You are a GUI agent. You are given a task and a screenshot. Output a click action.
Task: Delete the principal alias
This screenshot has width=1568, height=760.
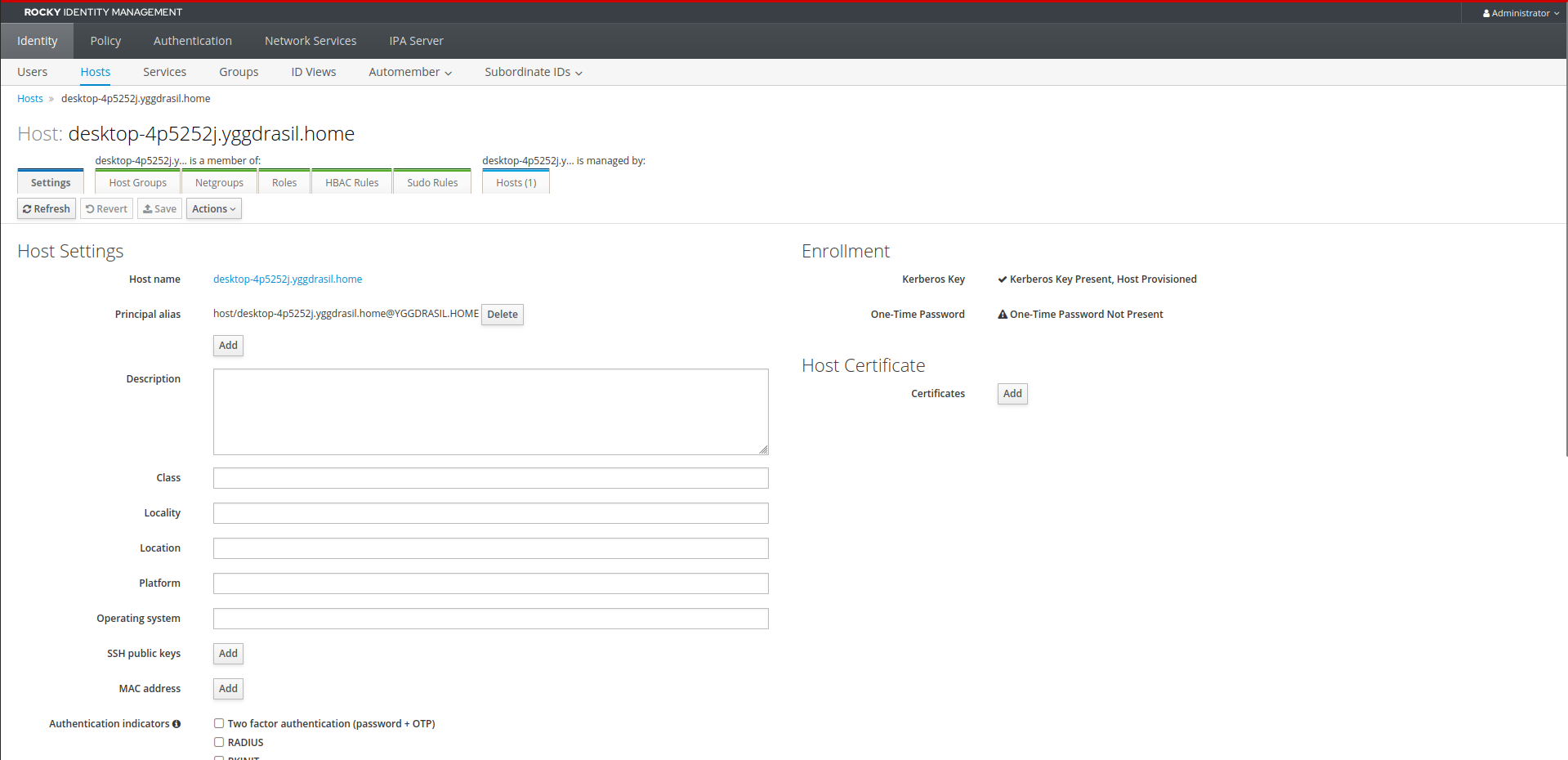click(503, 315)
